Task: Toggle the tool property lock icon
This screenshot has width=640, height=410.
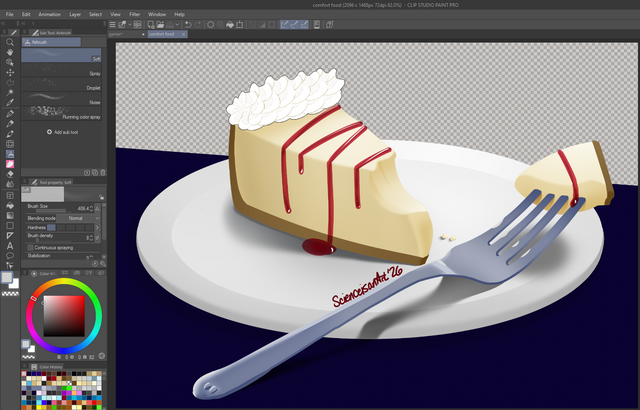Action: tap(101, 197)
